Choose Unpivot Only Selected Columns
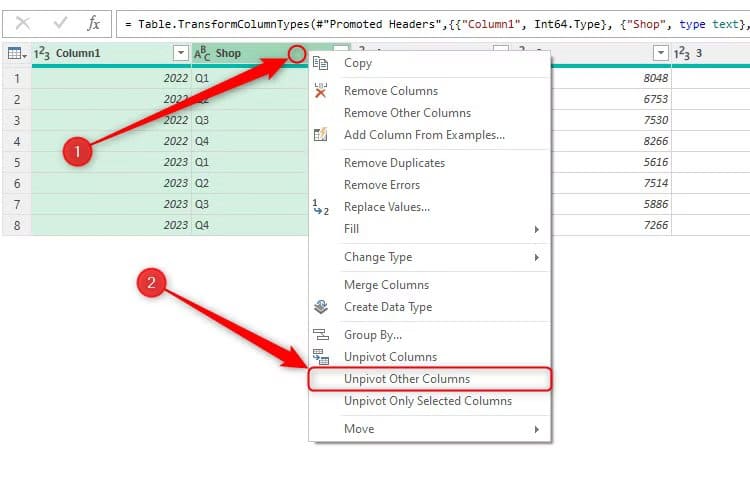750x491 pixels. (x=430, y=401)
